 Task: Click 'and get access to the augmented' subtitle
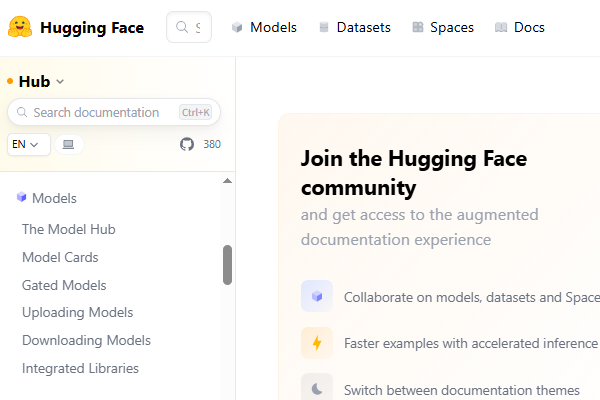click(419, 215)
